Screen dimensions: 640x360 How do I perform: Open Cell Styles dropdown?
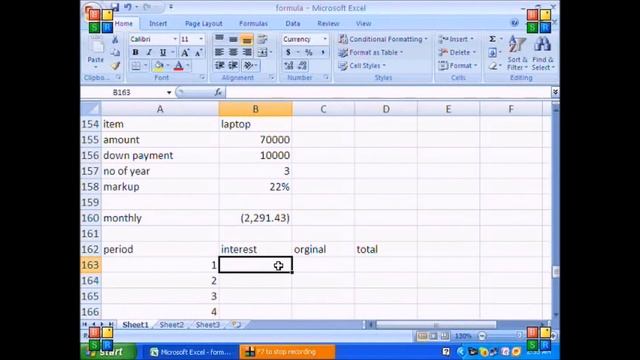(x=362, y=65)
